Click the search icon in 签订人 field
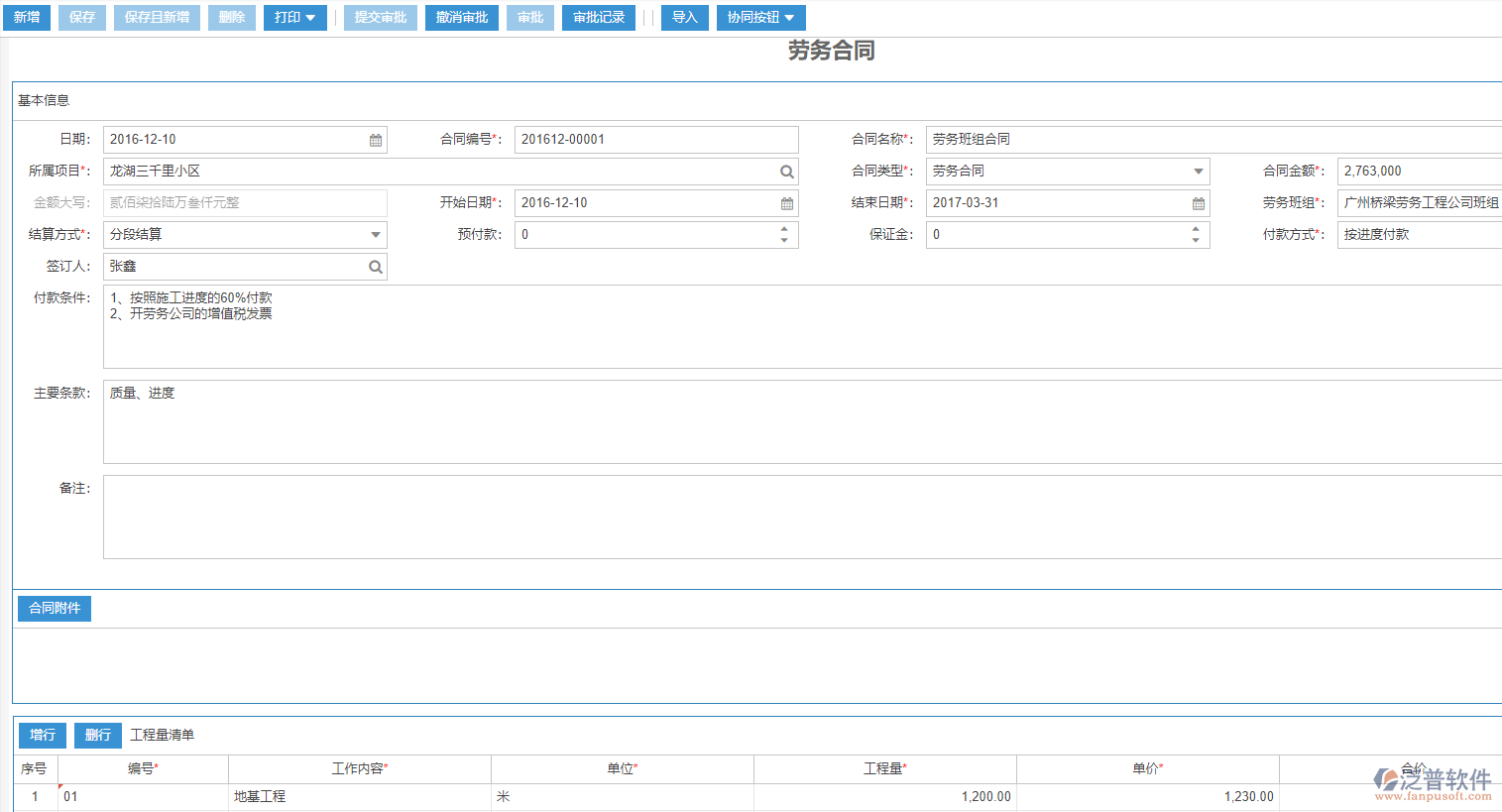This screenshot has width=1502, height=812. [x=376, y=267]
